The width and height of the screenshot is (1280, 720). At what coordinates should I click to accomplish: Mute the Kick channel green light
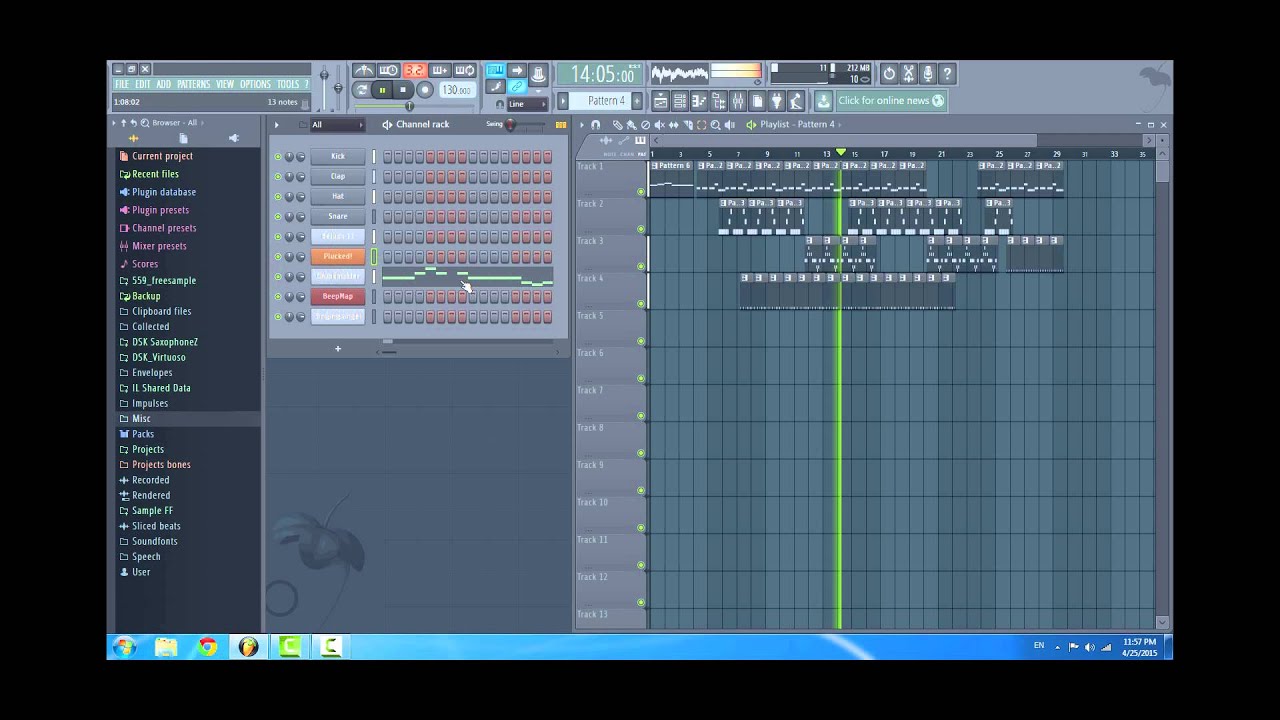(278, 157)
